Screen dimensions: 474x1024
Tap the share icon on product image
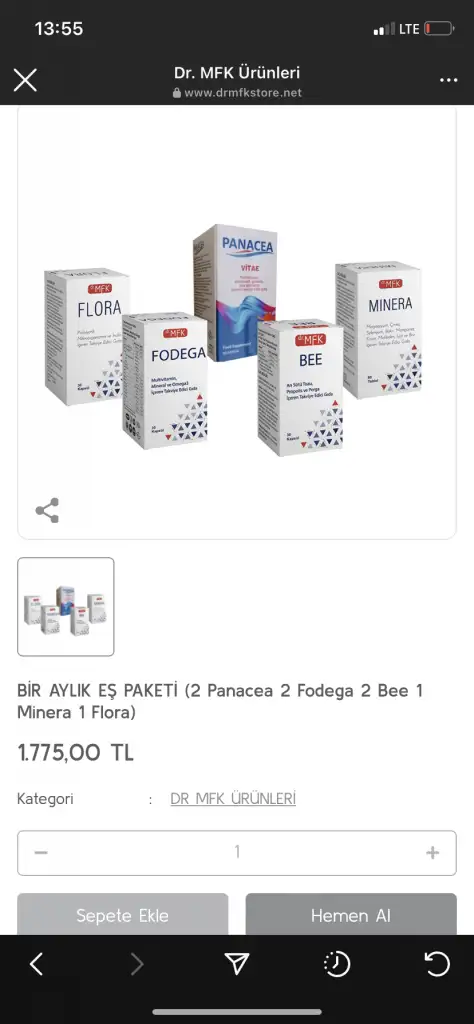(47, 510)
